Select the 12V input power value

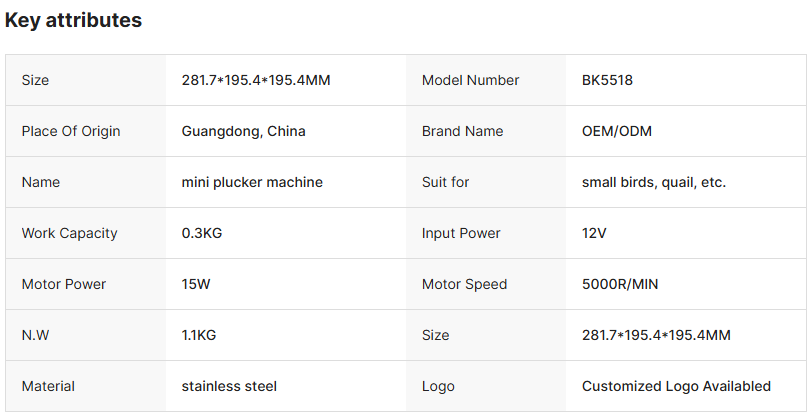594,233
